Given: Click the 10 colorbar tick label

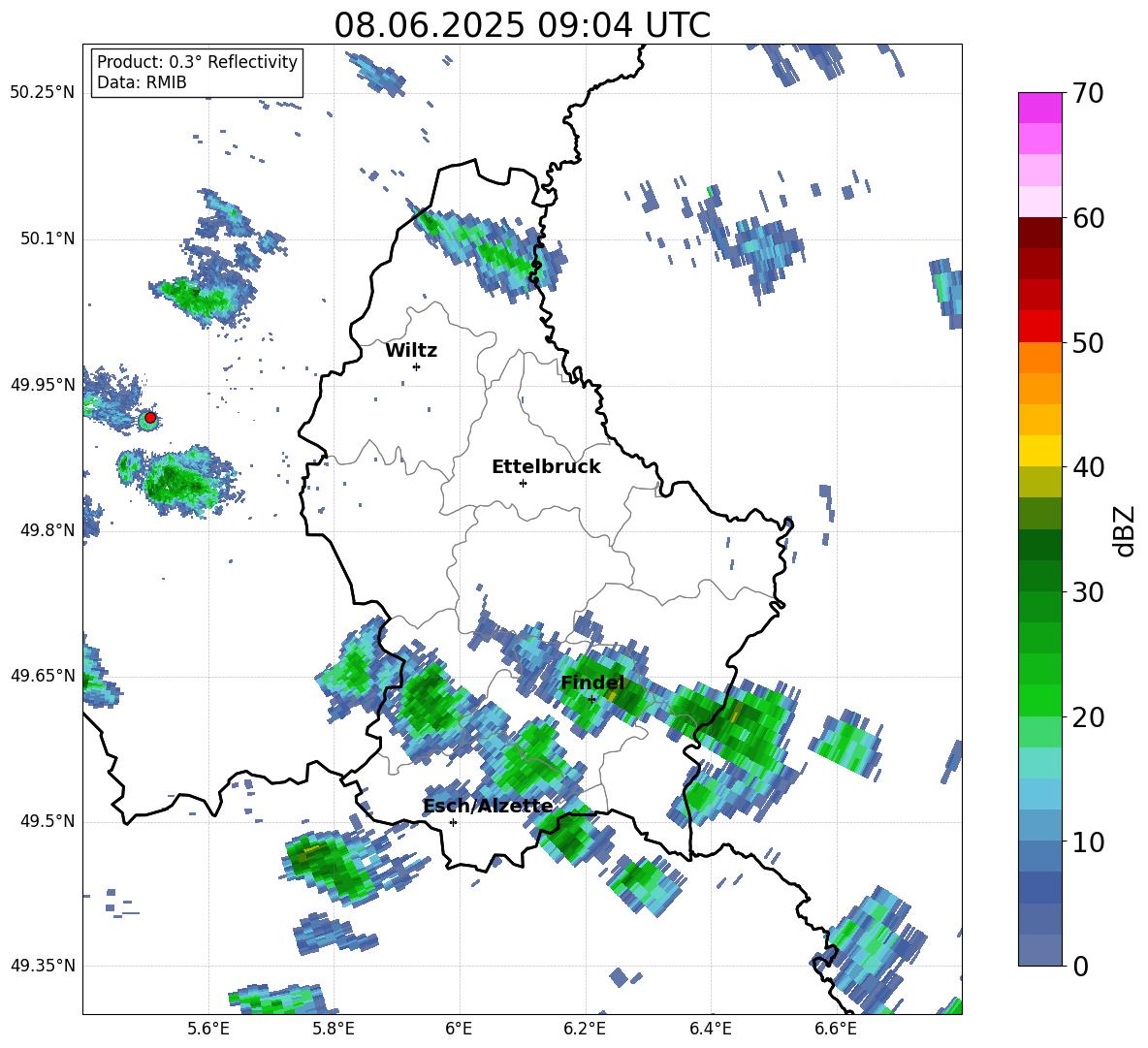Looking at the screenshot, I should point(1088,842).
